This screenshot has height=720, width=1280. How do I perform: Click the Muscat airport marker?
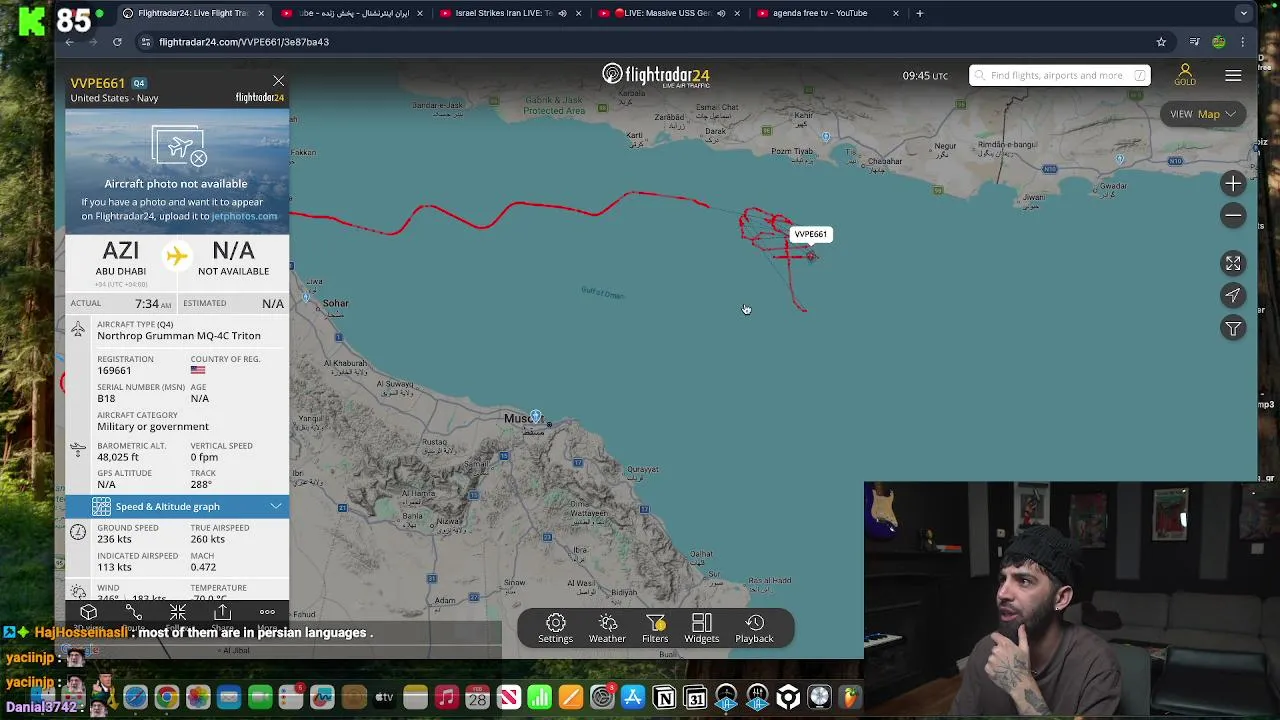535,416
